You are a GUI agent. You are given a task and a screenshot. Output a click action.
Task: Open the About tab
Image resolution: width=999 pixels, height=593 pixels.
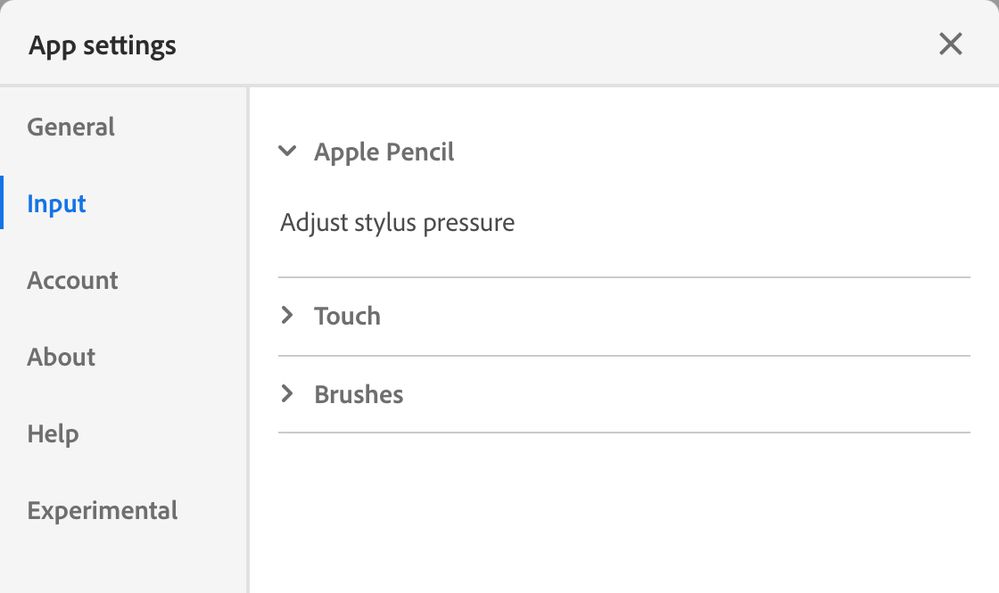[61, 357]
